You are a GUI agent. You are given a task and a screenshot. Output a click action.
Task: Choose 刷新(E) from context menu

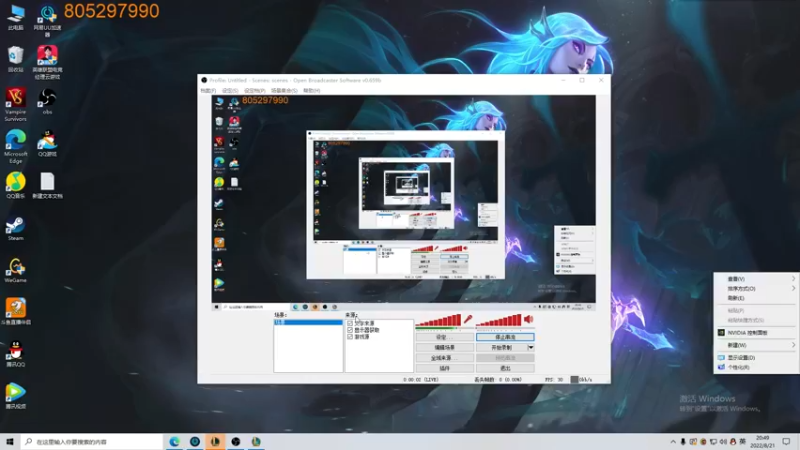(757, 298)
